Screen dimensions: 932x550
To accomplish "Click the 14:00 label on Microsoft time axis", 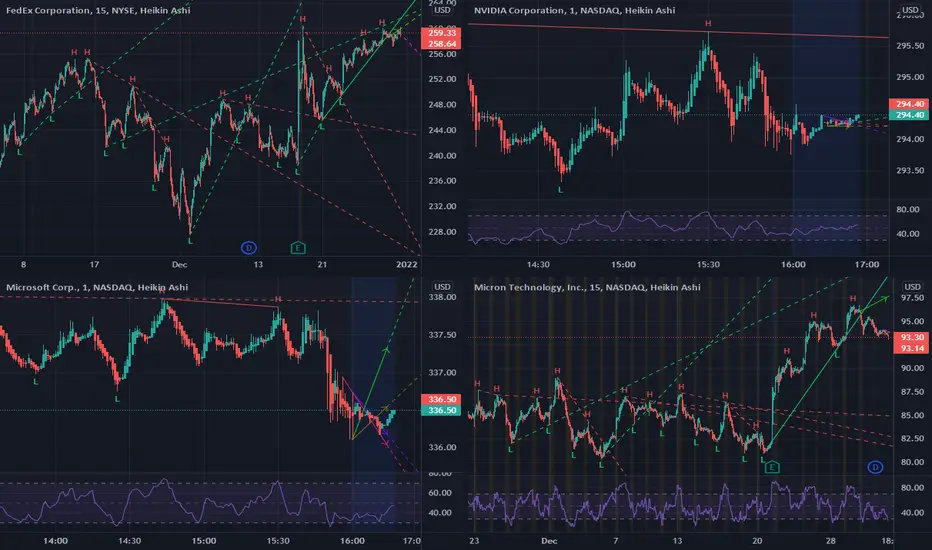I will point(55,541).
